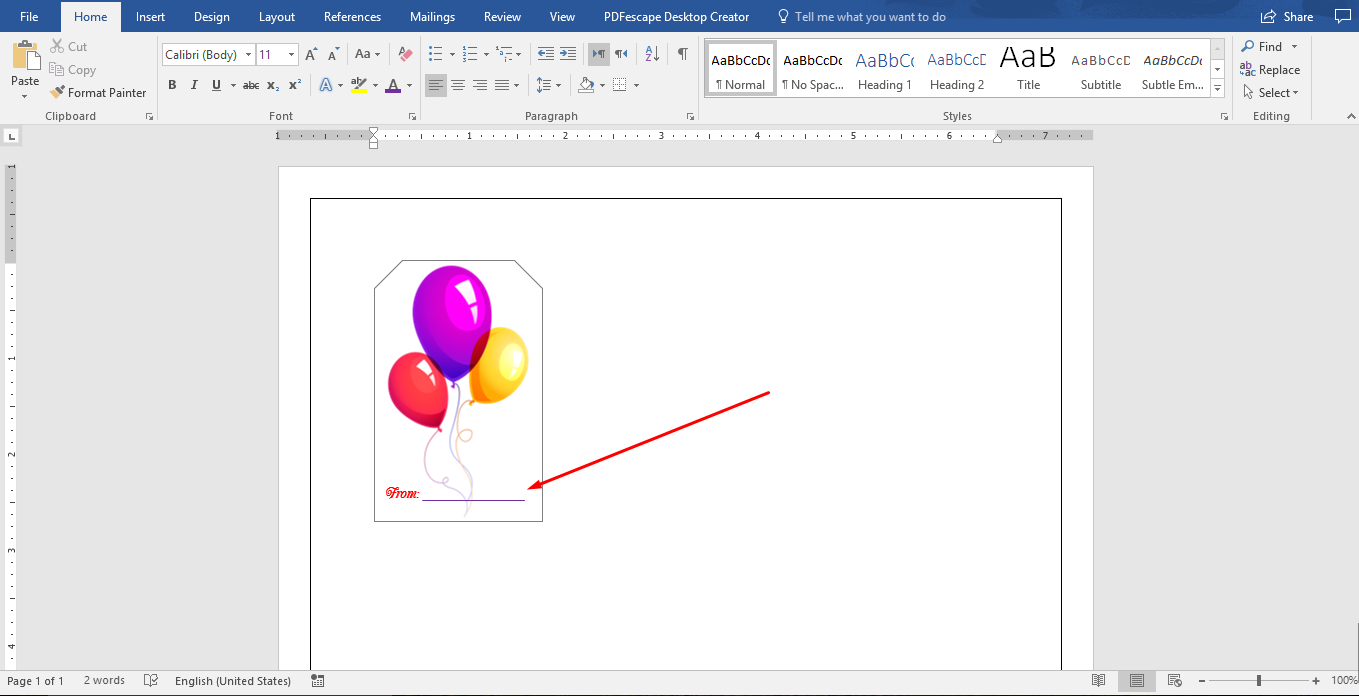Open the Font Color dropdown arrow
Screen dimensions: 1359x696
(x=408, y=85)
